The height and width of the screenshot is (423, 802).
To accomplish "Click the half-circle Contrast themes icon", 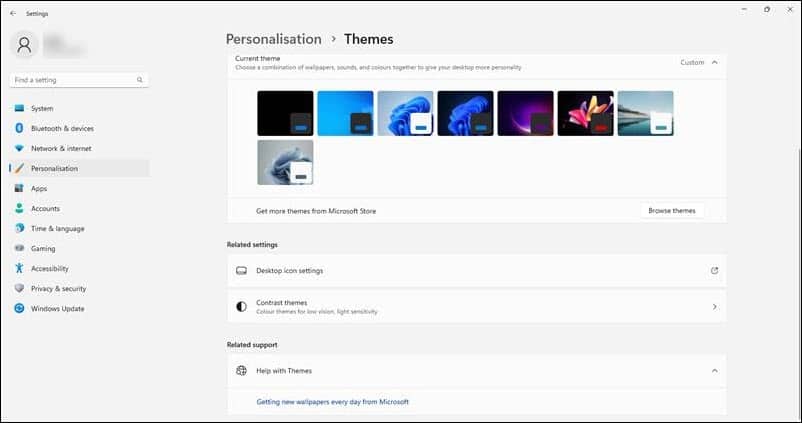I will tap(241, 307).
